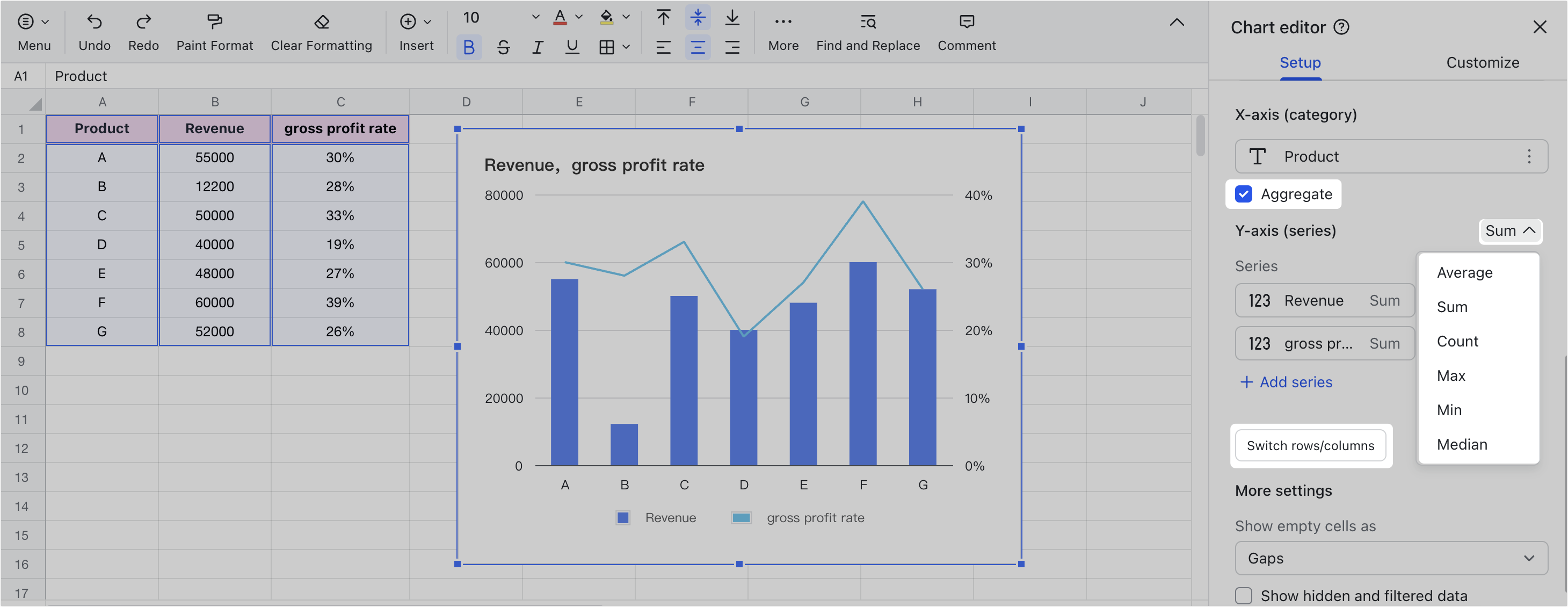Viewport: 1568px width, 607px height.
Task: Open fill color dropdown arrow
Action: 626,18
